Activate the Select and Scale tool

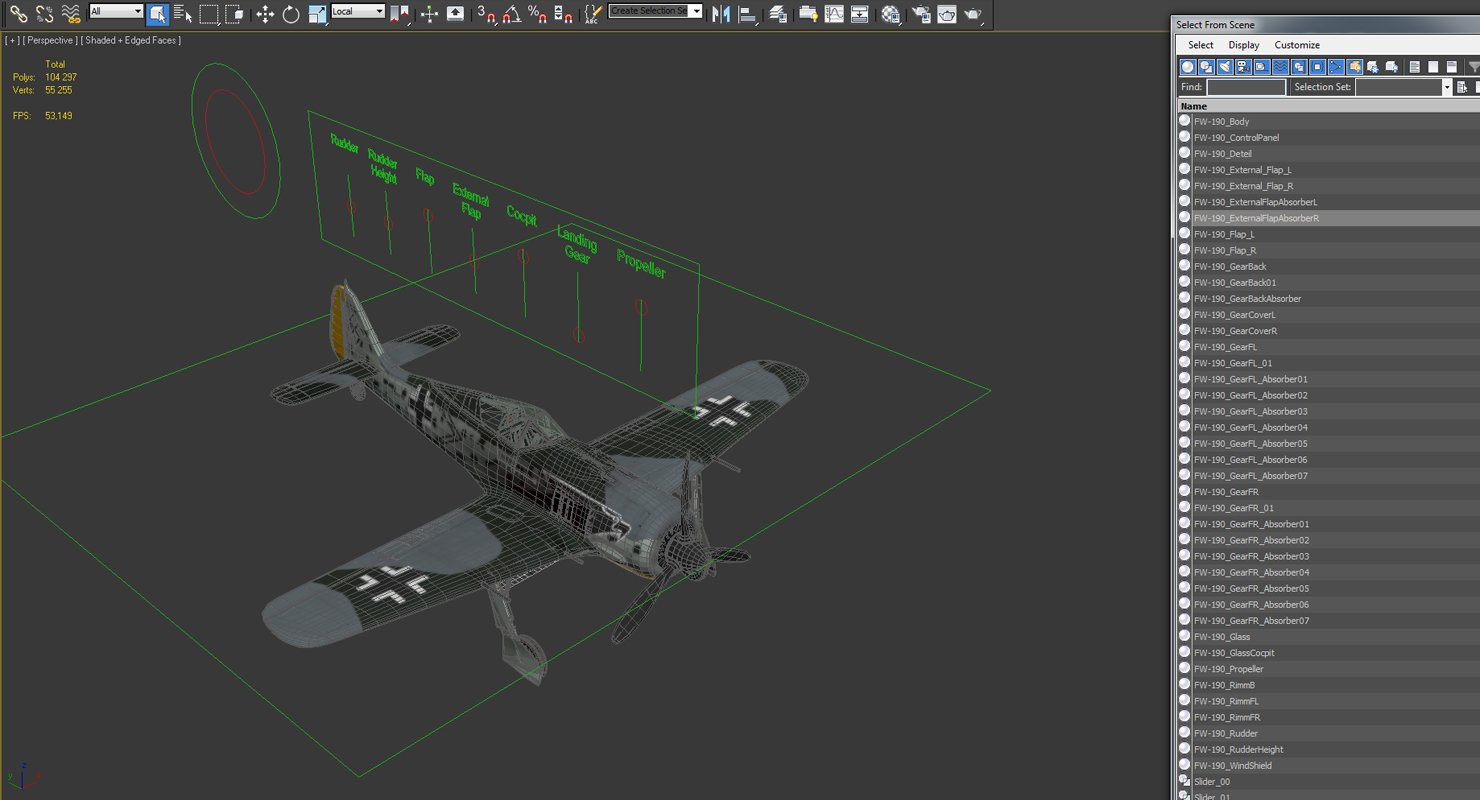[317, 14]
